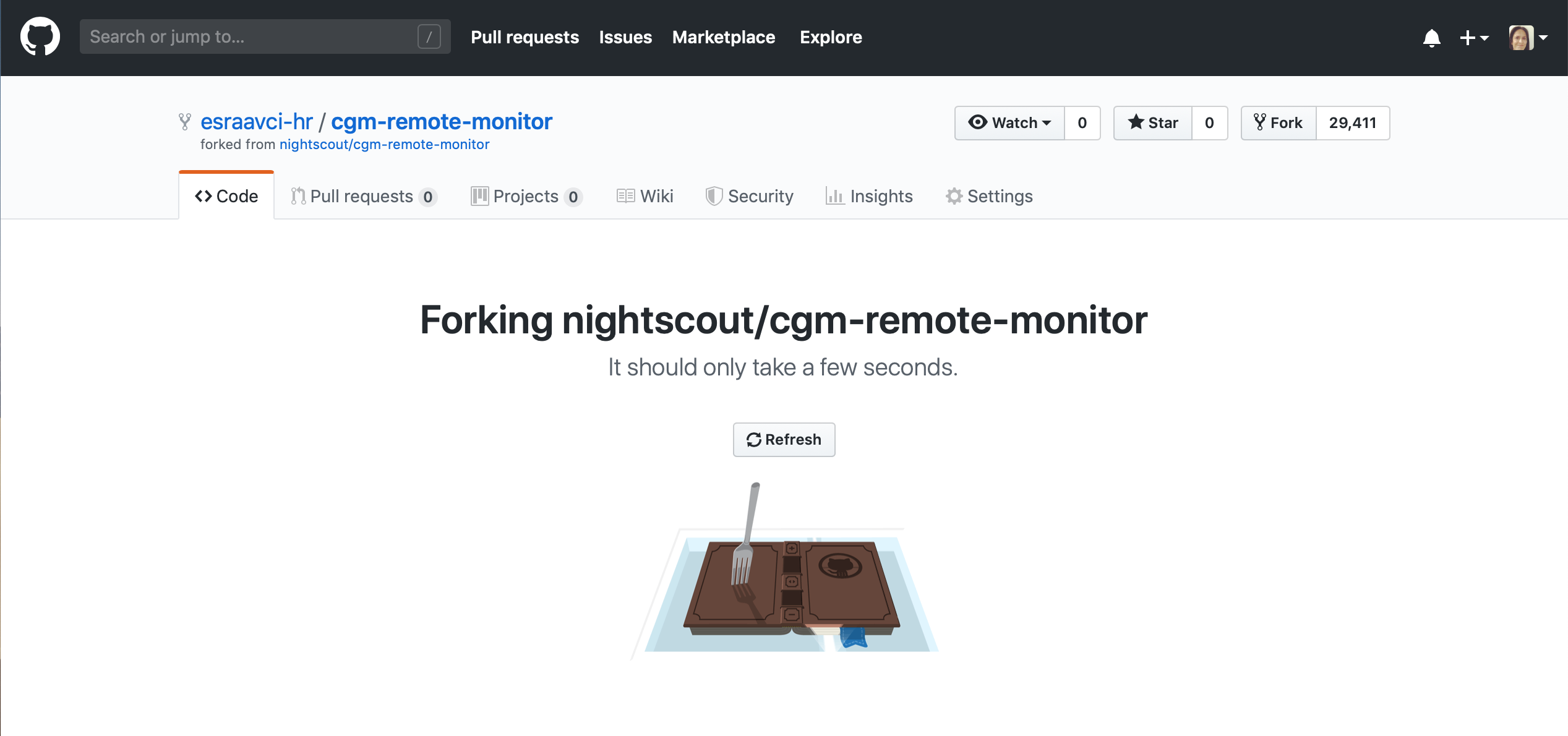Click the forking book illustration
Screen dimensions: 1568x736
(x=784, y=570)
